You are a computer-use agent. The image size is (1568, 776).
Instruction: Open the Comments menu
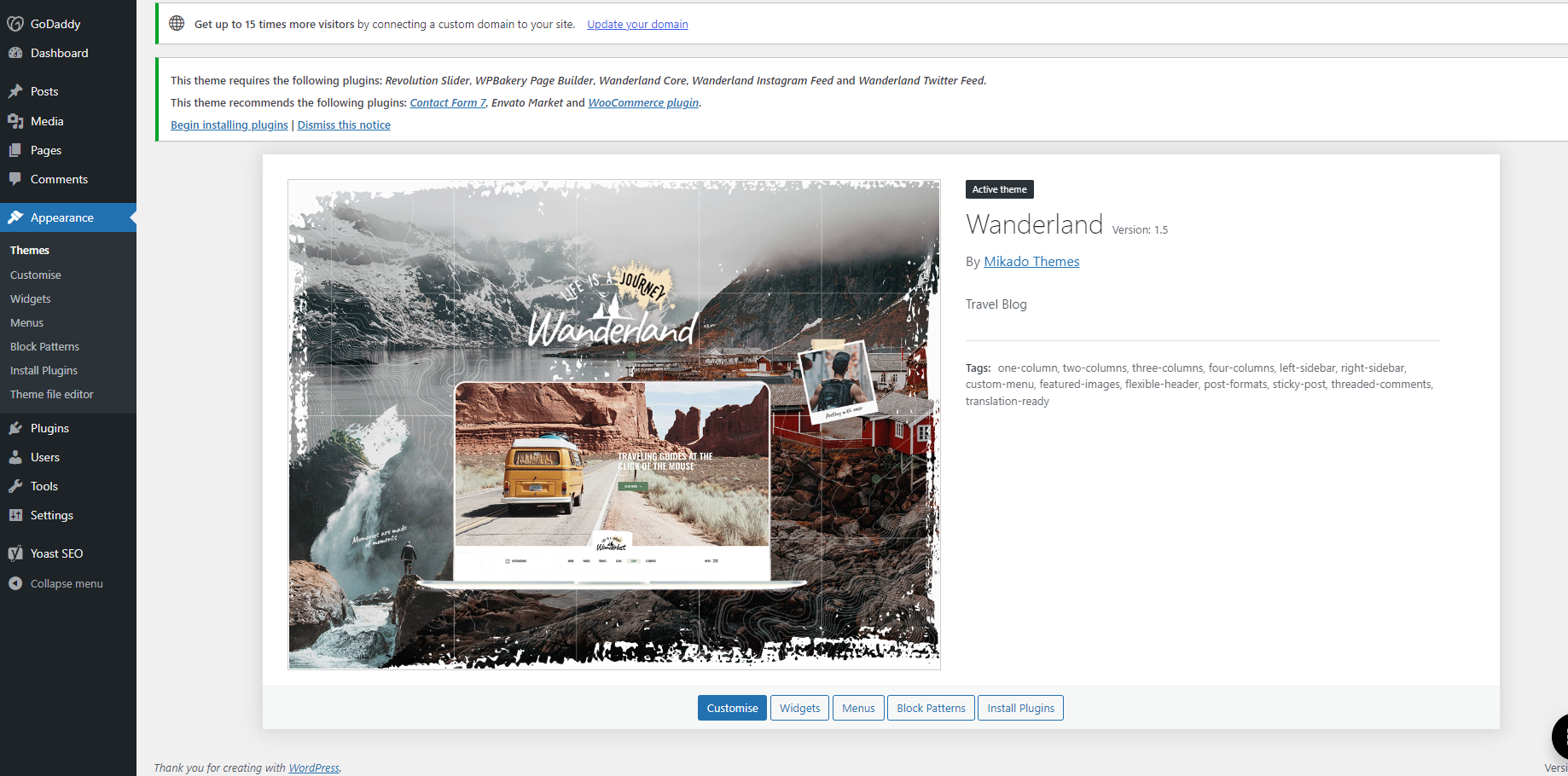tap(59, 179)
